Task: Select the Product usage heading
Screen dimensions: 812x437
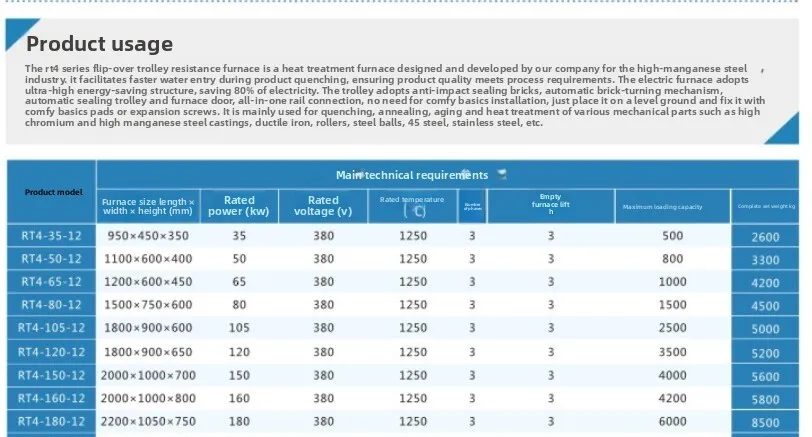Action: 99,44
